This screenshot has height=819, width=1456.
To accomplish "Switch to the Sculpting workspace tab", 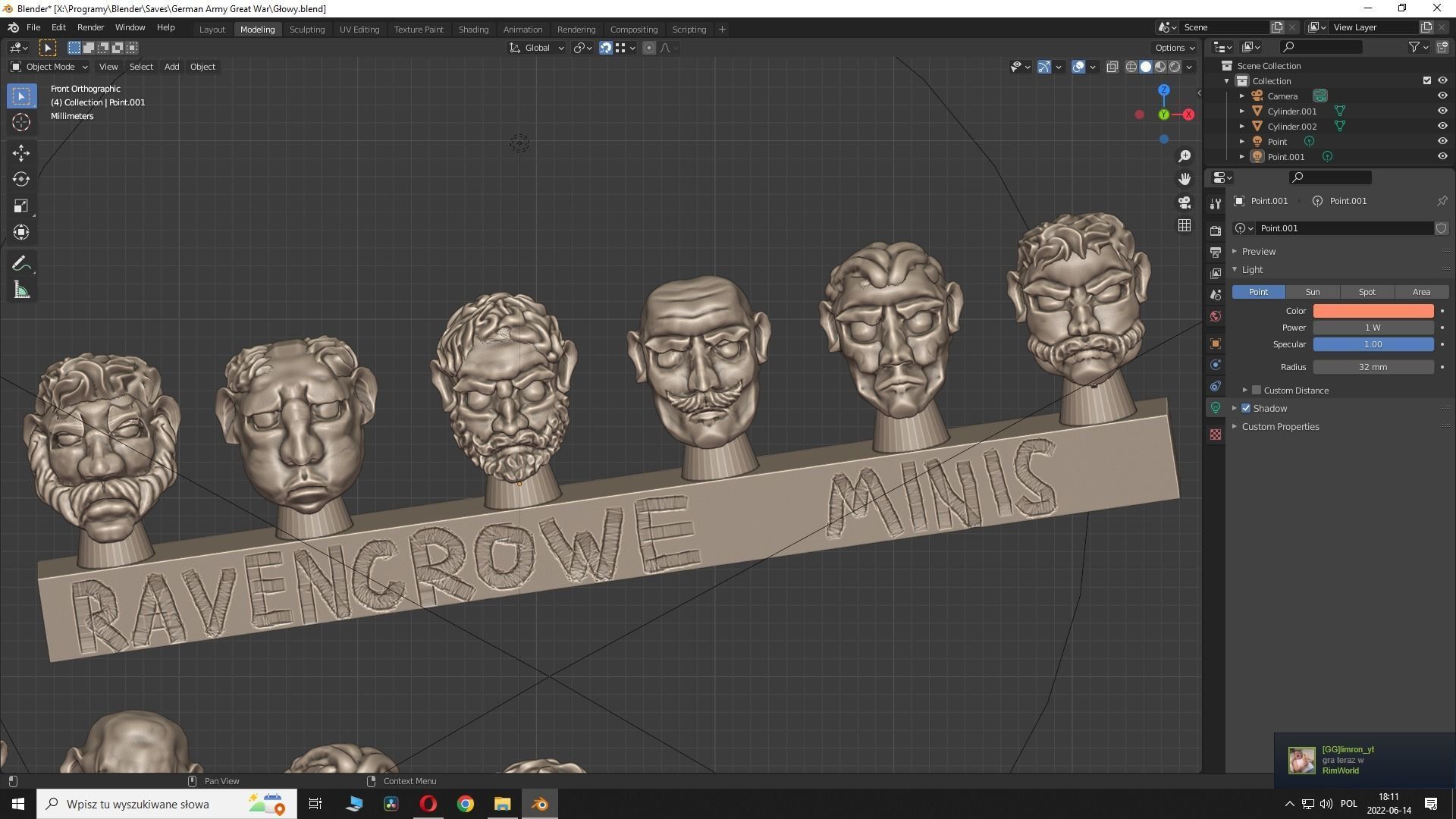I will coord(307,30).
